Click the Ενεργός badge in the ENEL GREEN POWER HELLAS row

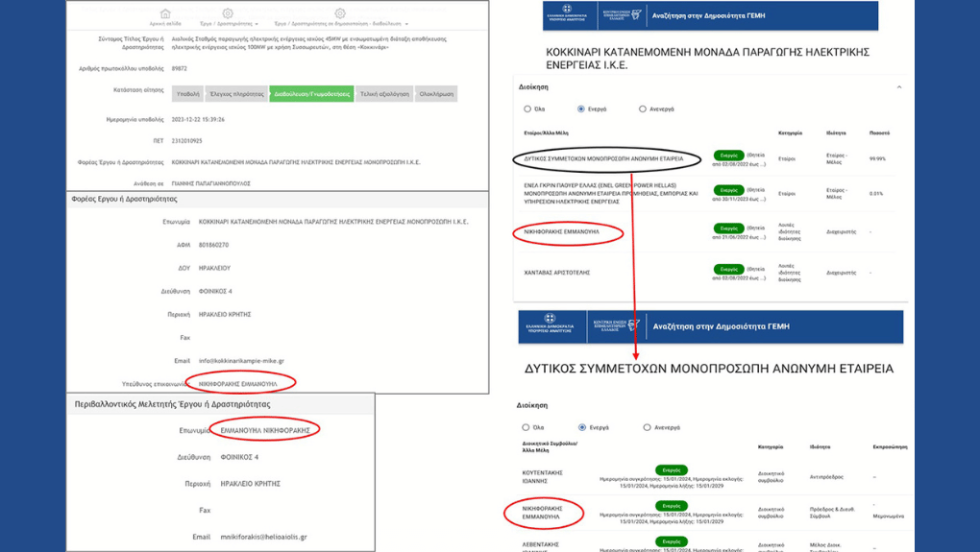click(728, 190)
